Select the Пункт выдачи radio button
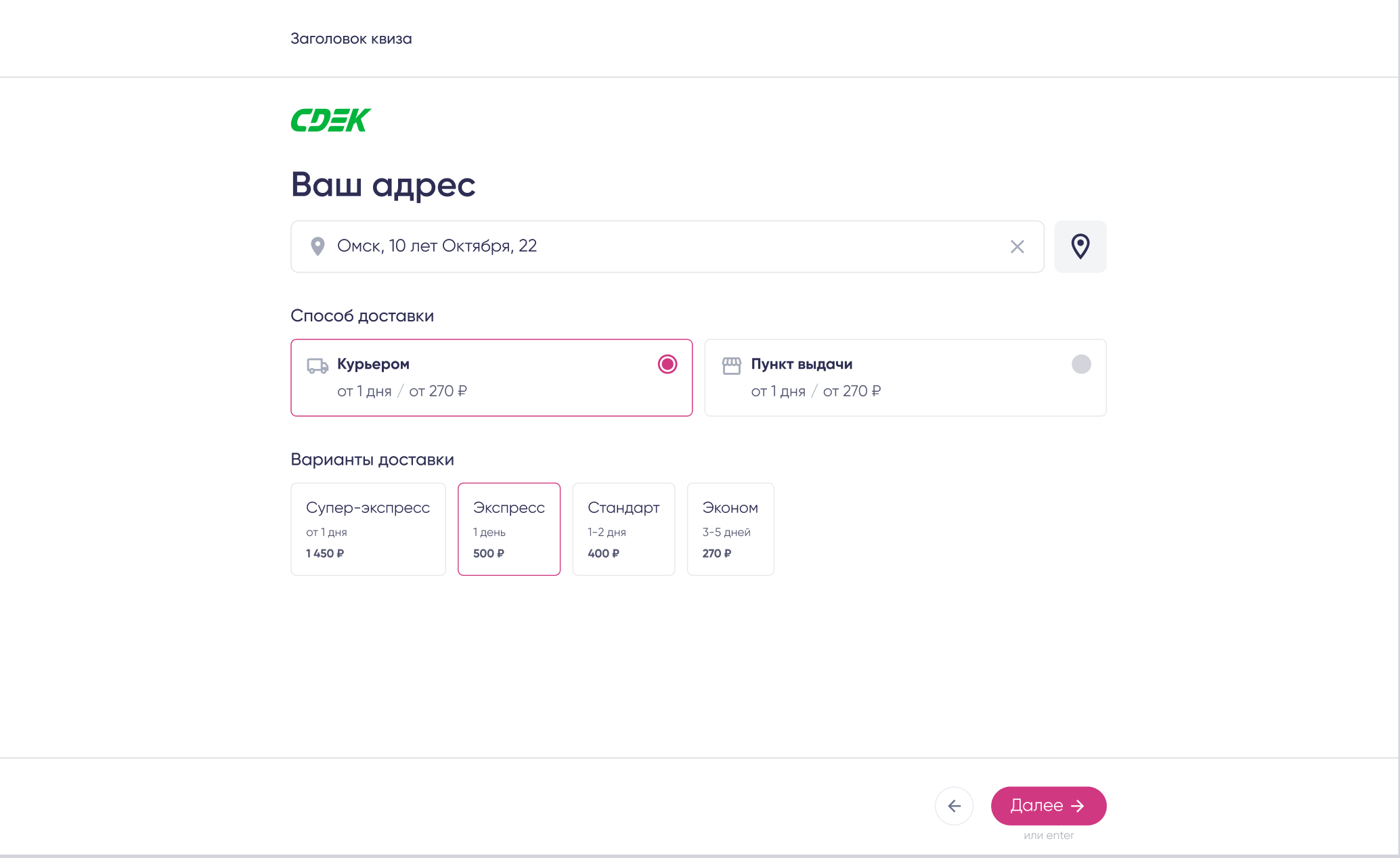 point(1081,364)
